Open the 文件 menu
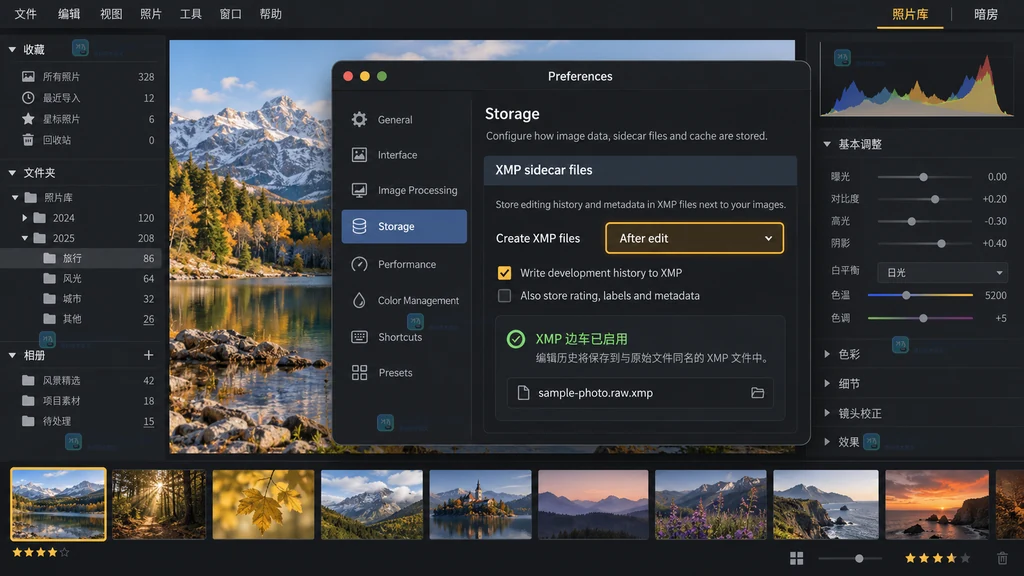The height and width of the screenshot is (576, 1024). coord(25,14)
